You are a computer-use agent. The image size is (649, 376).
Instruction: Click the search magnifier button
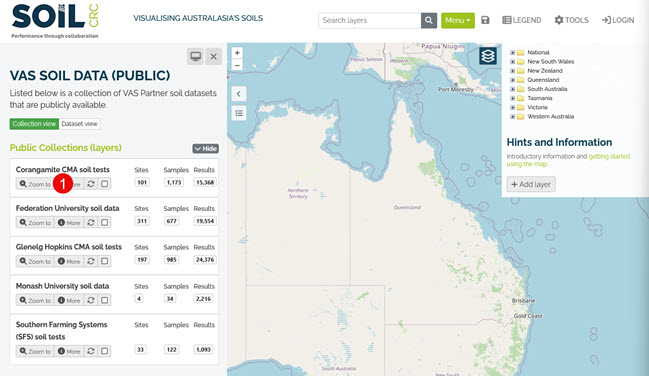coord(429,20)
